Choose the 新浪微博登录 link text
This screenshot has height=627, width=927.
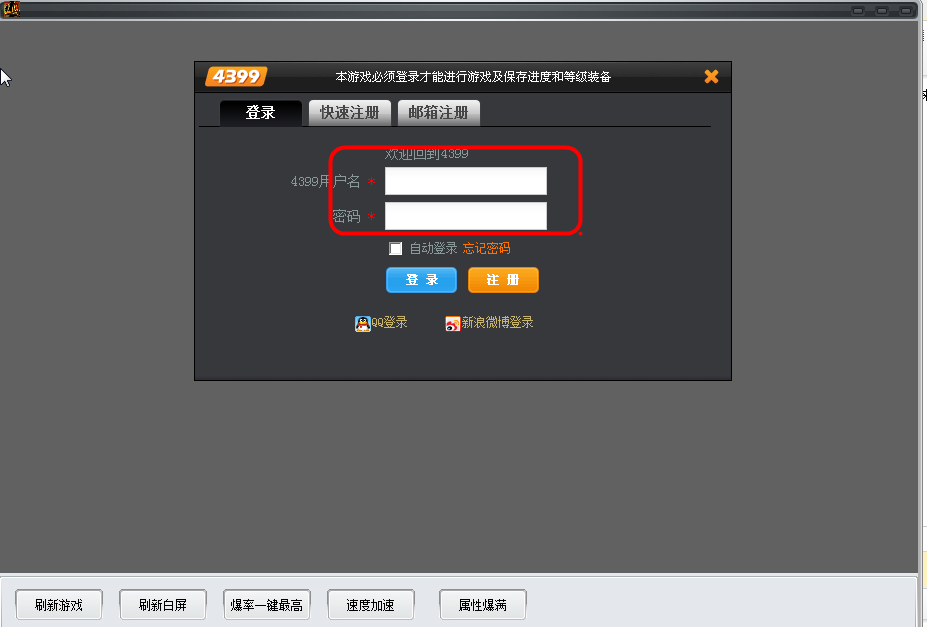pos(497,323)
